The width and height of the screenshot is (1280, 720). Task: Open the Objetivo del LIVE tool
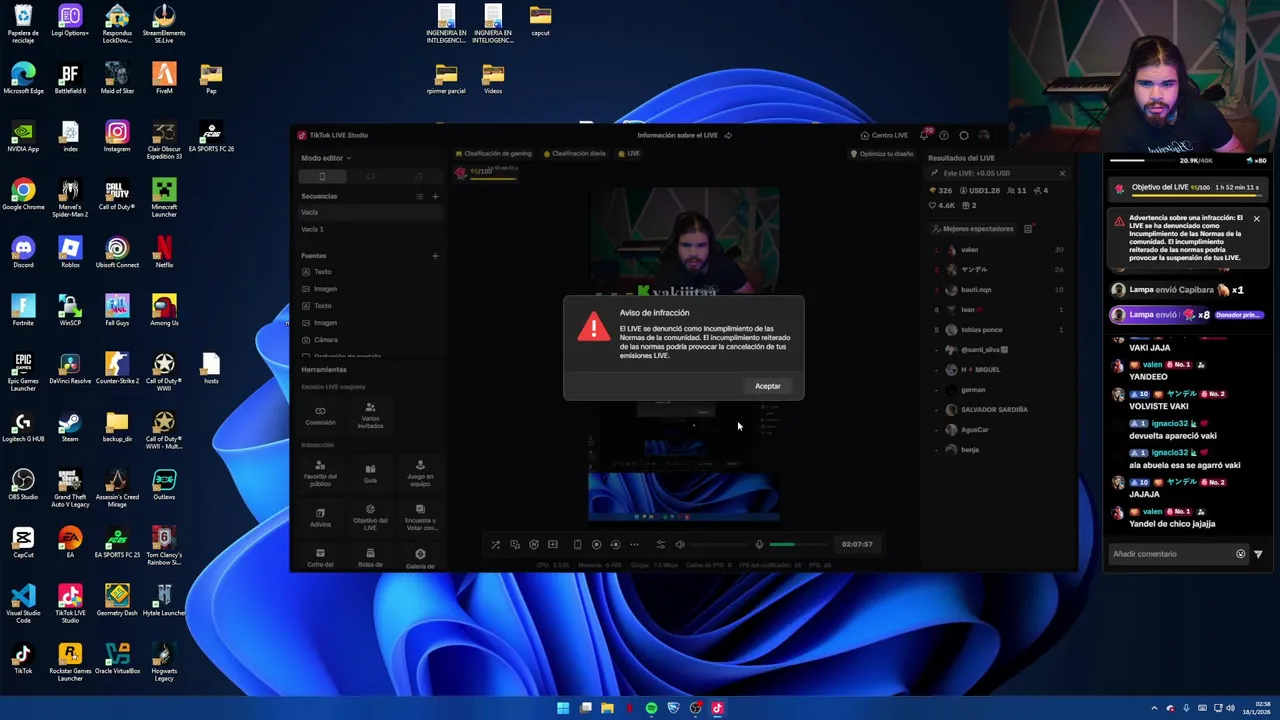point(370,517)
